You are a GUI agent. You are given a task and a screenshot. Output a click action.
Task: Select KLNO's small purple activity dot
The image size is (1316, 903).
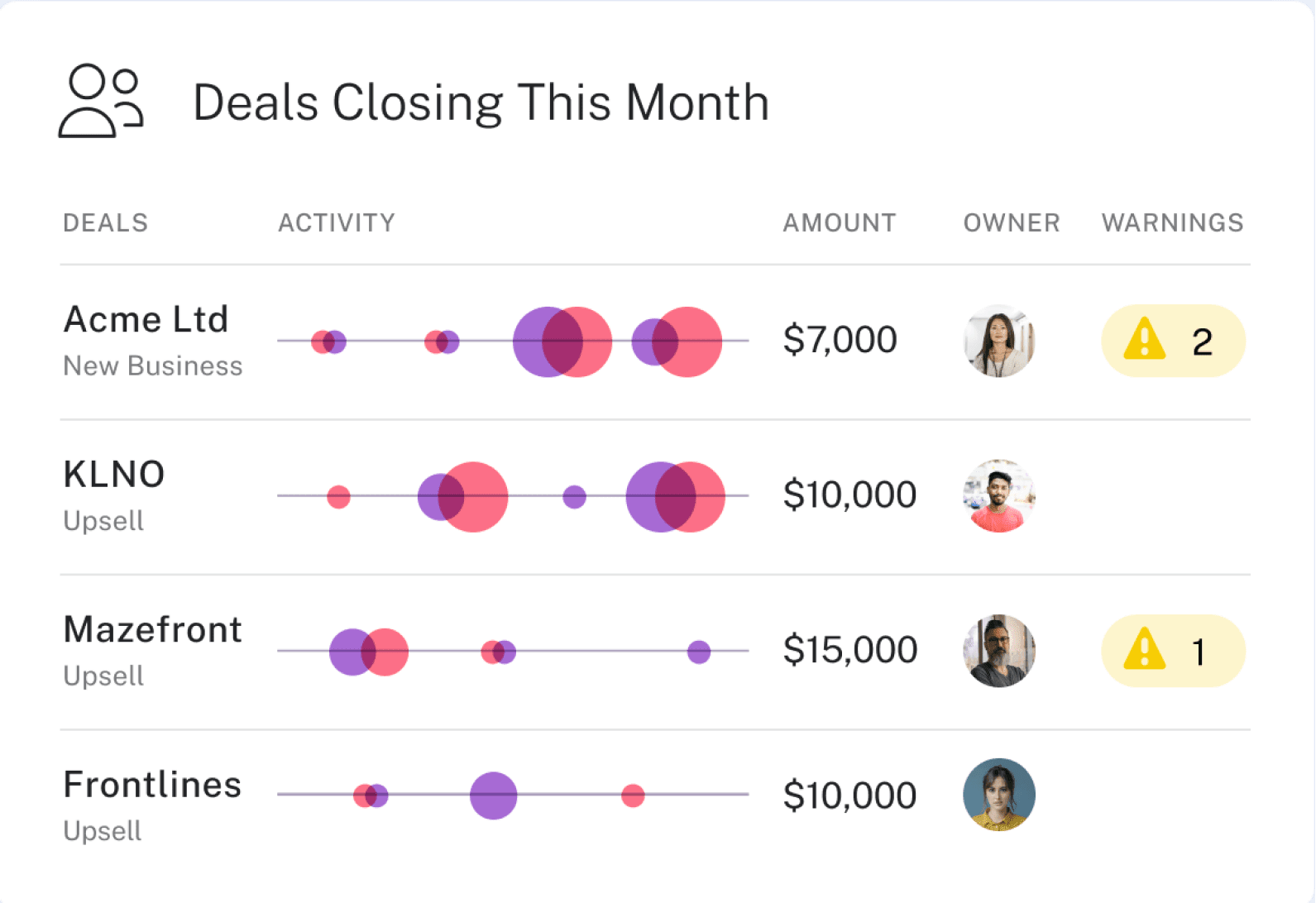(x=574, y=497)
